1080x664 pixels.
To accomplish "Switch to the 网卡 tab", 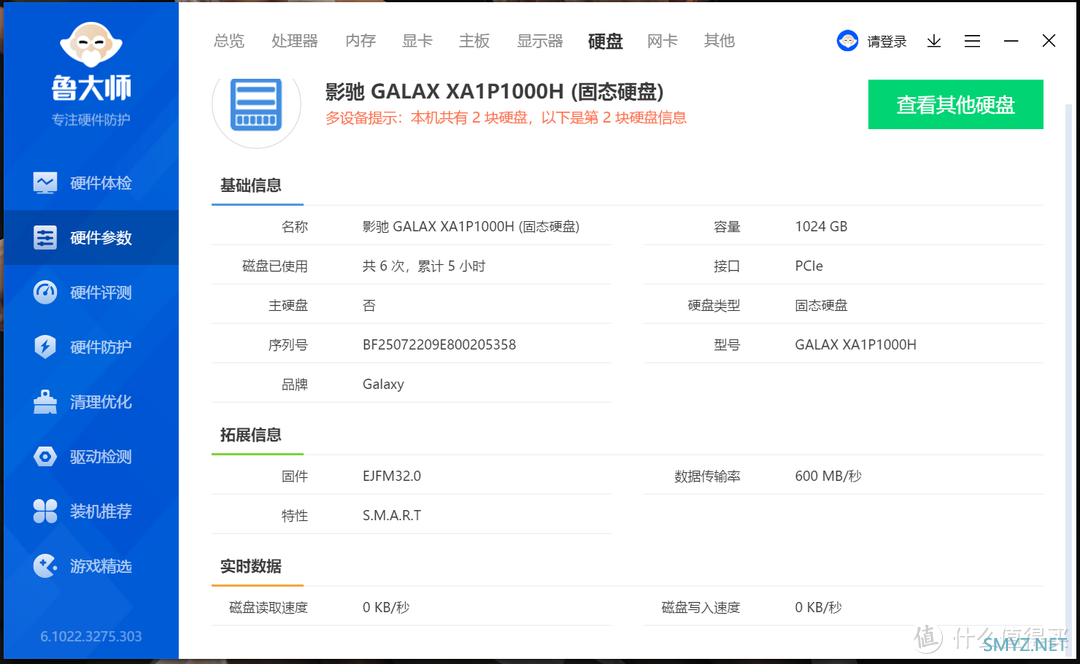I will (x=663, y=41).
